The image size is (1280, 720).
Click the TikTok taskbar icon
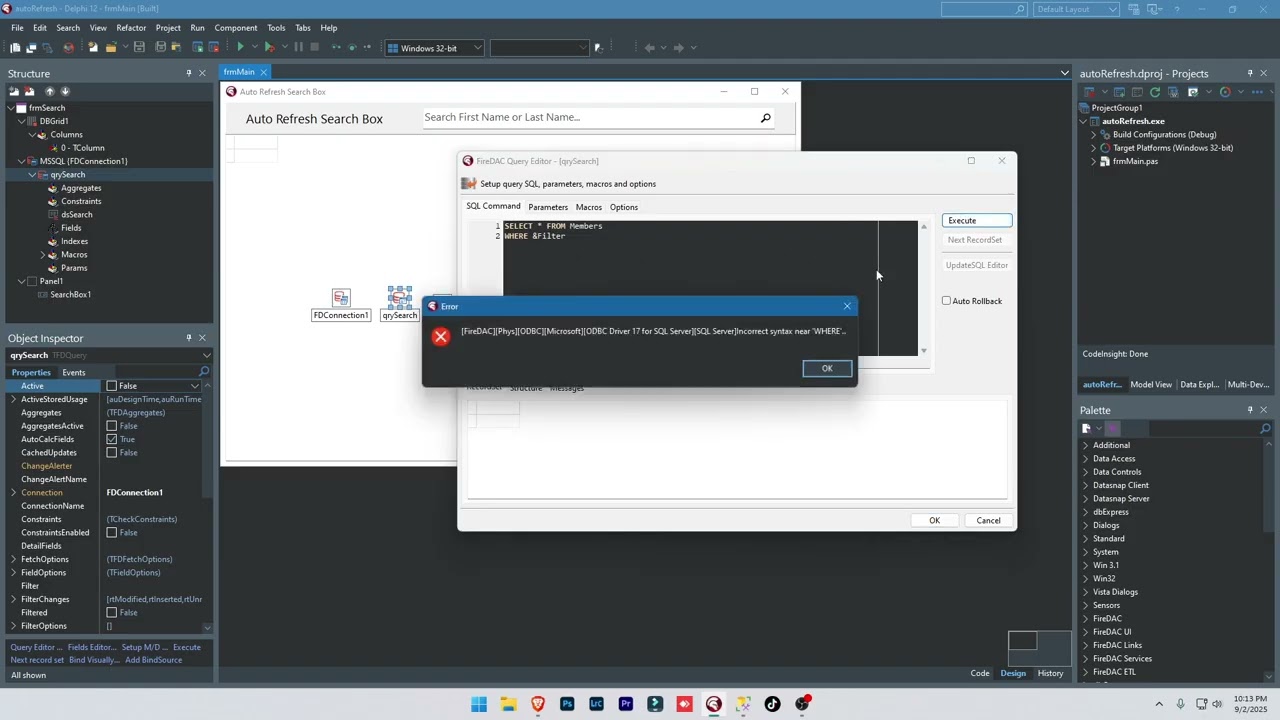(x=772, y=704)
